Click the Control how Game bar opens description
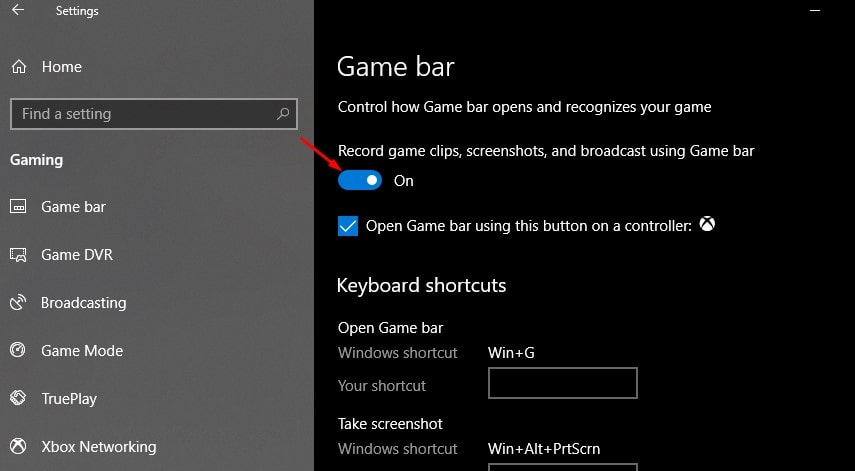The width and height of the screenshot is (855, 471). (x=524, y=106)
